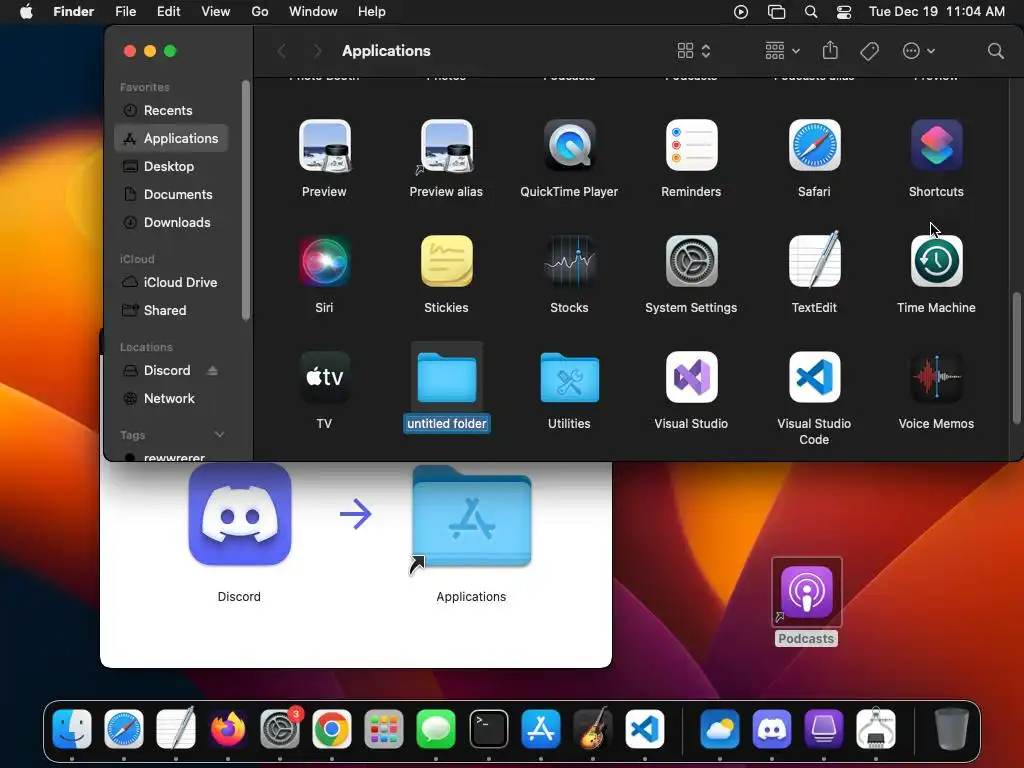
Task: Click the Finder back arrow button
Action: [282, 51]
